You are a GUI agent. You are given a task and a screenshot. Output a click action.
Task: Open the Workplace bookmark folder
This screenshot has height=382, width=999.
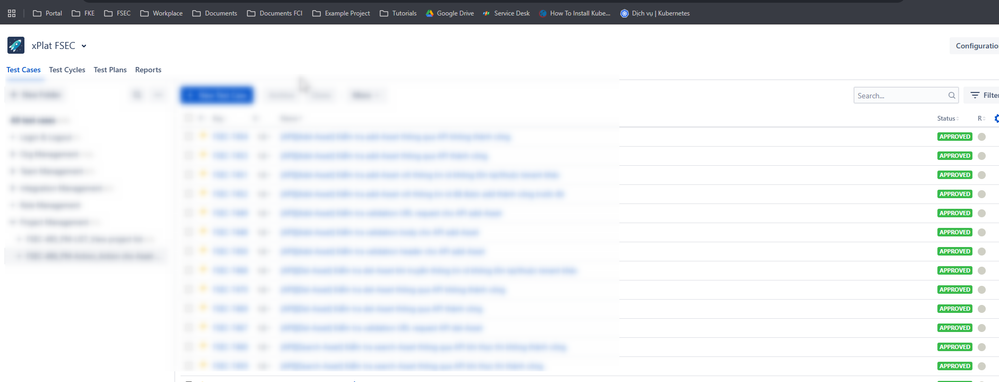(x=161, y=13)
